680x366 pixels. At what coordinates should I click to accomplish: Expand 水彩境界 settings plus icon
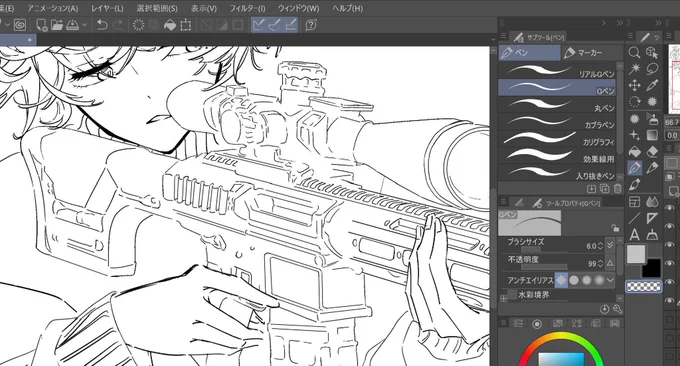pos(503,298)
